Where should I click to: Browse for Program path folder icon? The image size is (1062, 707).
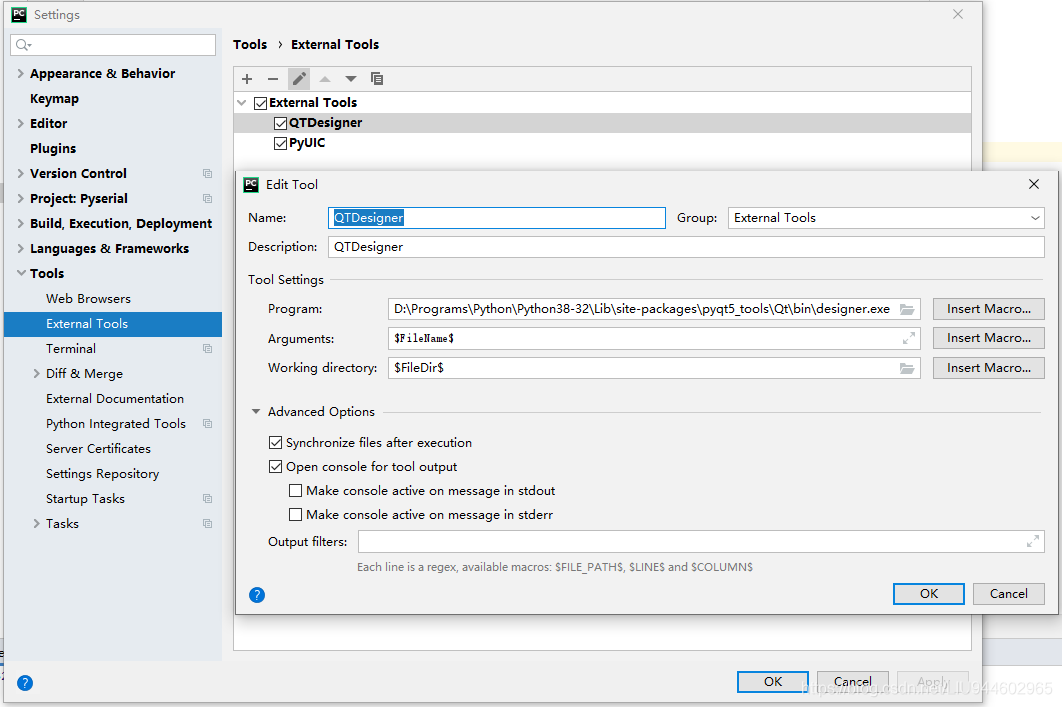(x=907, y=309)
